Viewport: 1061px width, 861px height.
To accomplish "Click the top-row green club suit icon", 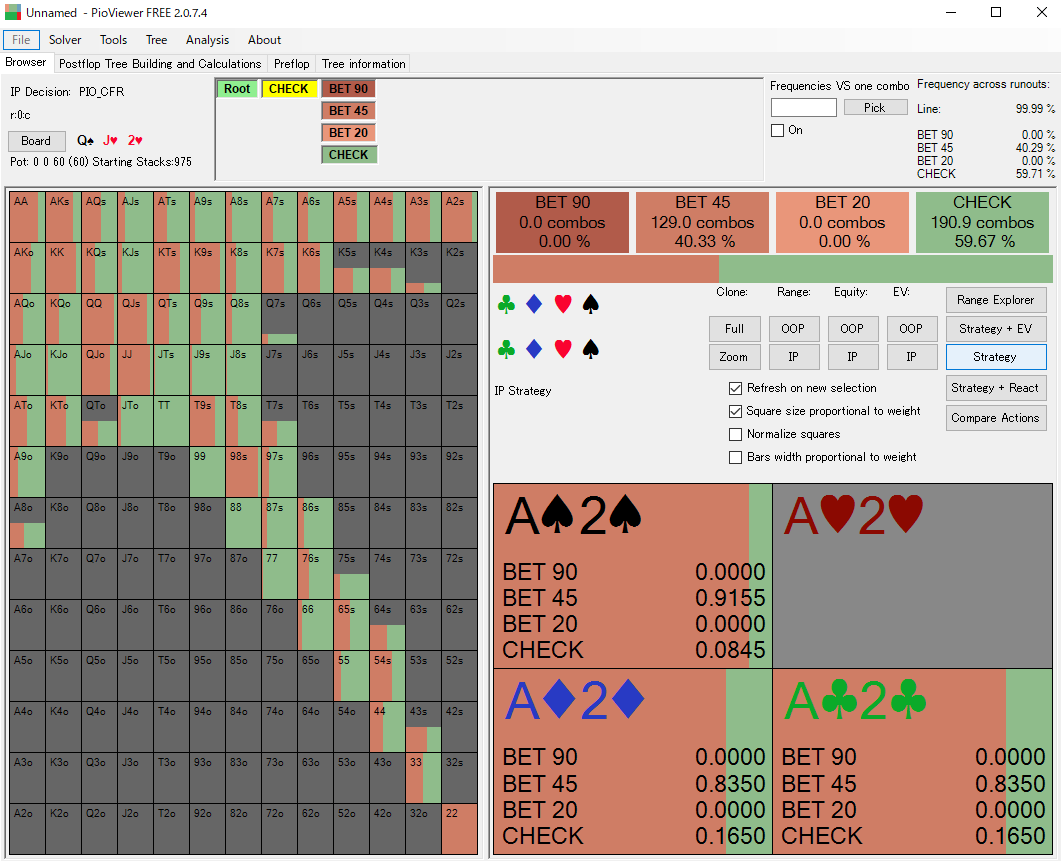I will coord(506,304).
